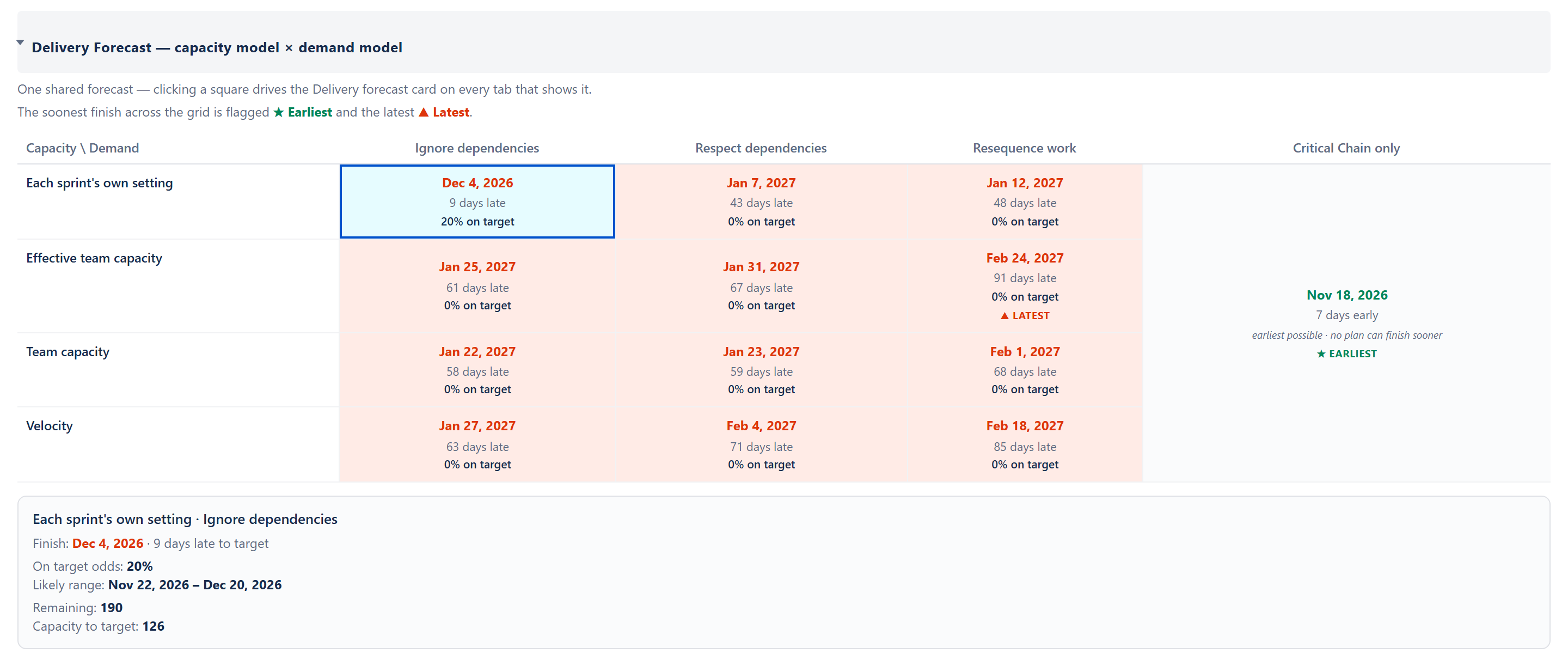Click the '20% on target' text in highlighted cell
The image size is (1568, 671).
[477, 222]
